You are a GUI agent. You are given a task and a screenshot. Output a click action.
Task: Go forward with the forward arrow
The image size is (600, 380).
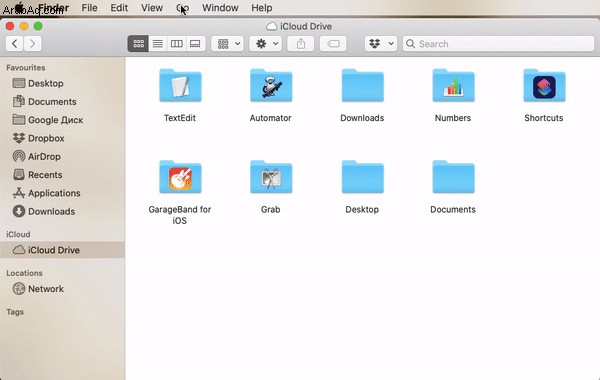click(x=33, y=44)
